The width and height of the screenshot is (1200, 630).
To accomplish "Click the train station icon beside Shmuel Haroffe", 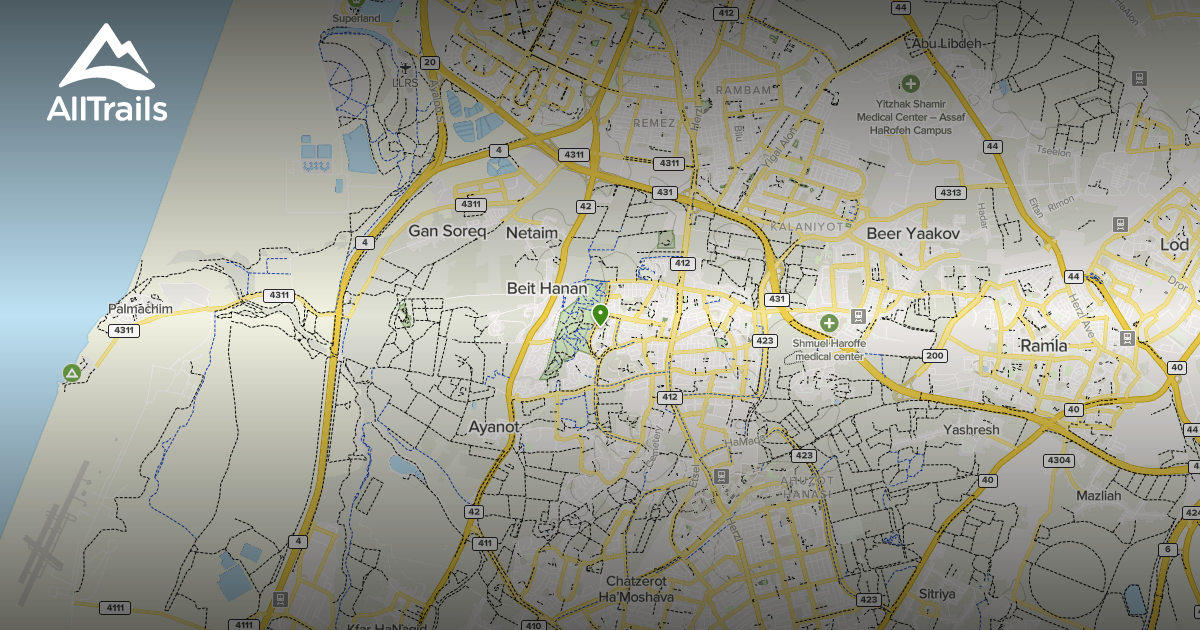I will [858, 316].
